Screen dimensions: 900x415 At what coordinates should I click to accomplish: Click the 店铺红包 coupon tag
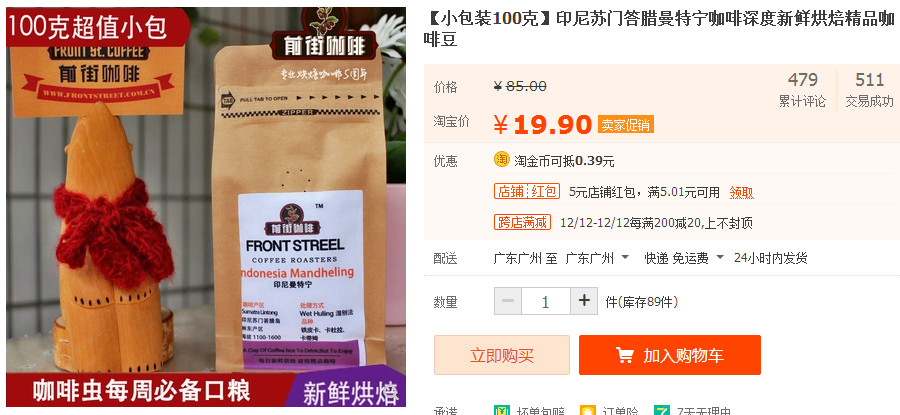click(527, 192)
